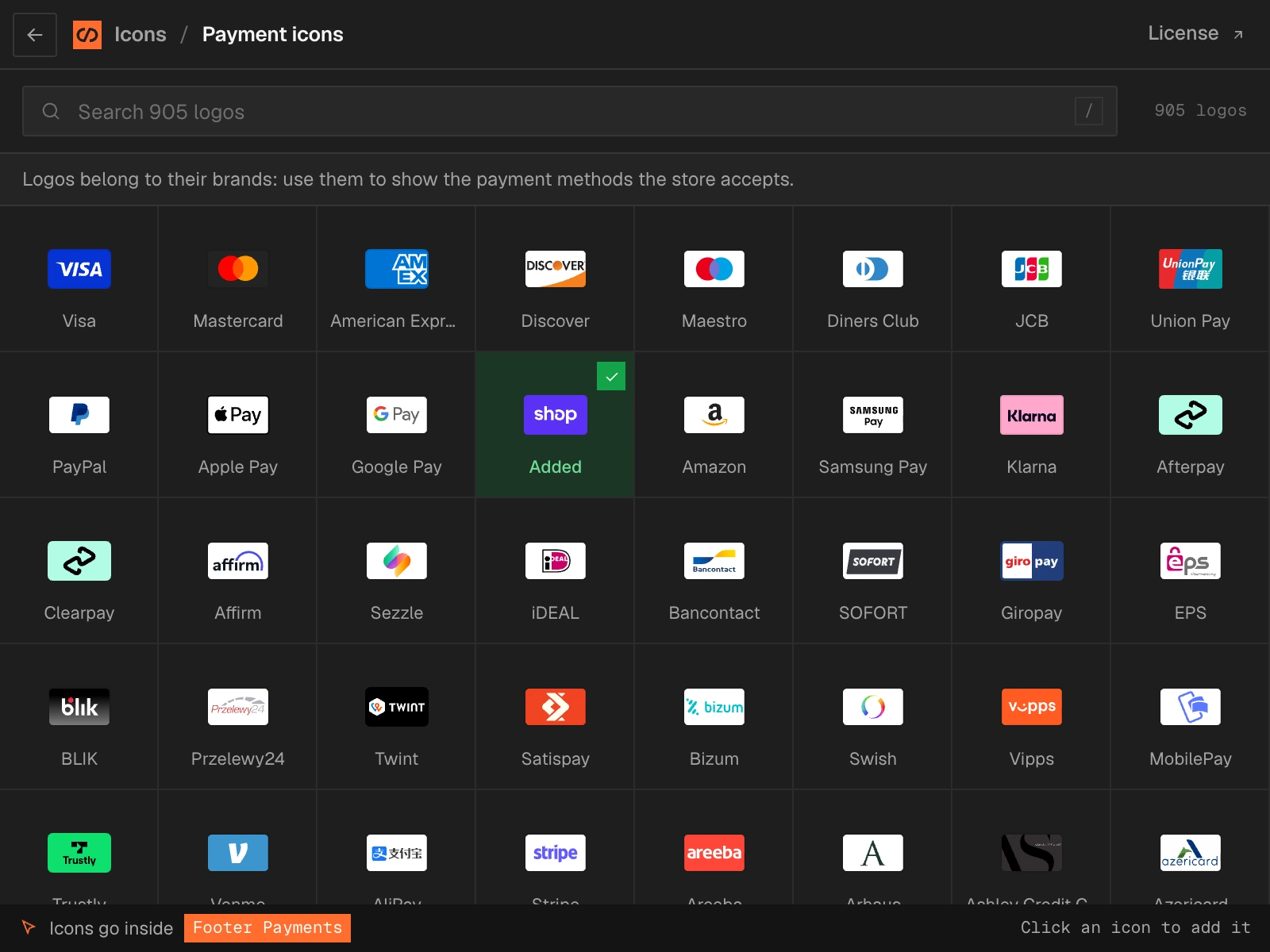Add the MobilePay icon
Image resolution: width=1270 pixels, height=952 pixels.
coord(1191,716)
